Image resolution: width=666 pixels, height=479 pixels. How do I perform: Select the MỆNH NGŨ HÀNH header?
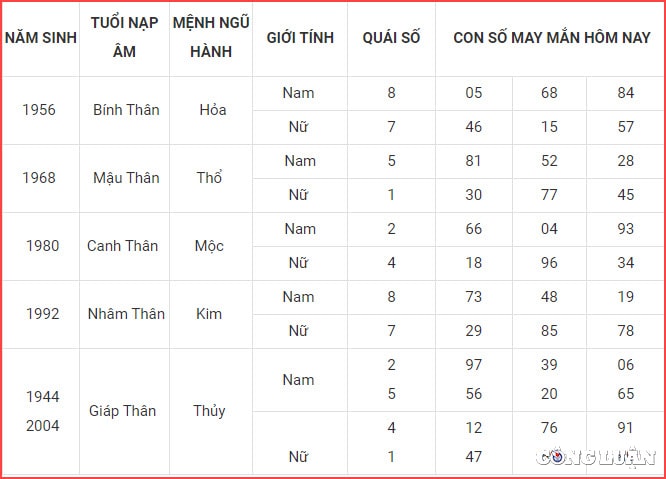click(211, 37)
